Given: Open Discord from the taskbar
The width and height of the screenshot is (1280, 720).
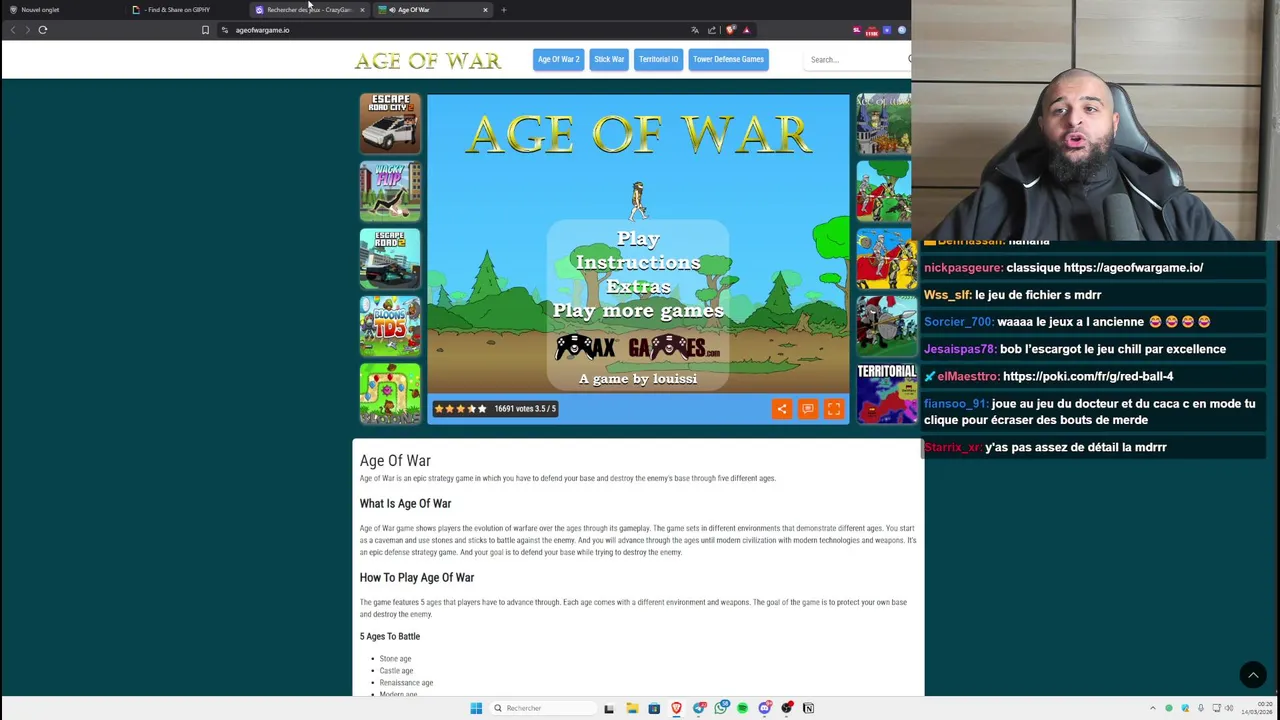Looking at the screenshot, I should 765,708.
